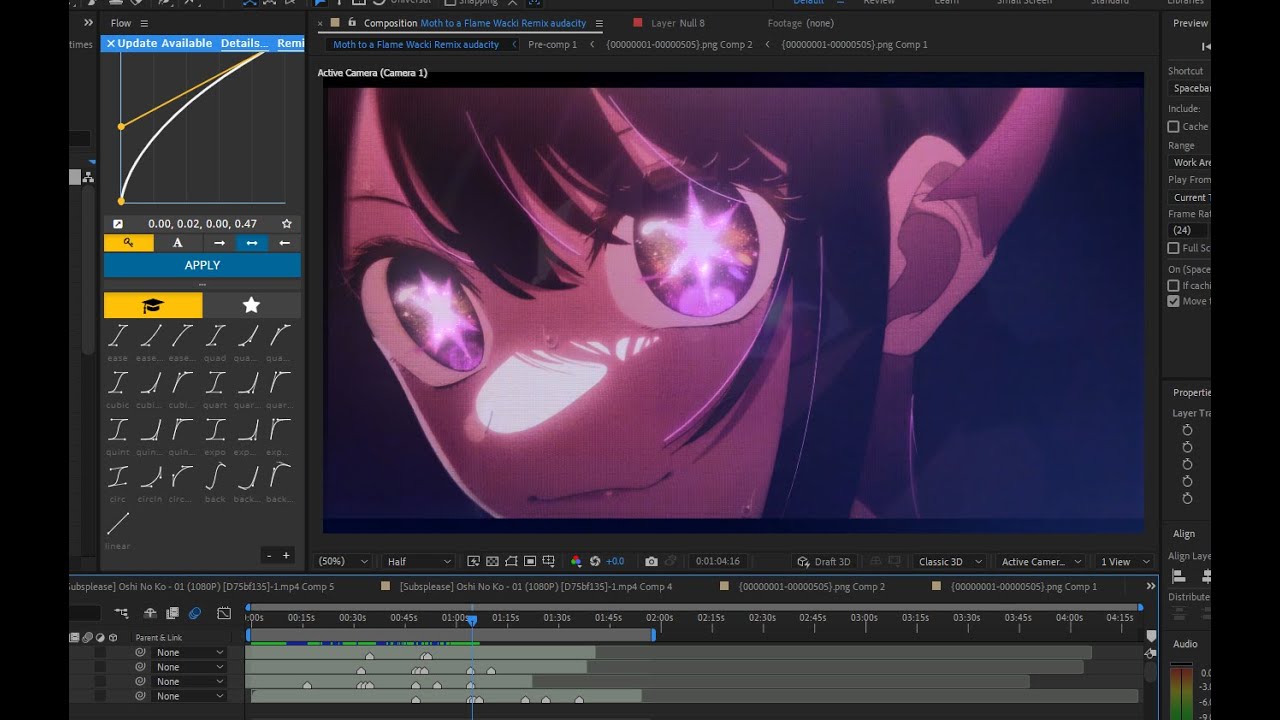1280x720 pixels.
Task: Select the both-directions arrow in Flow
Action: point(251,243)
